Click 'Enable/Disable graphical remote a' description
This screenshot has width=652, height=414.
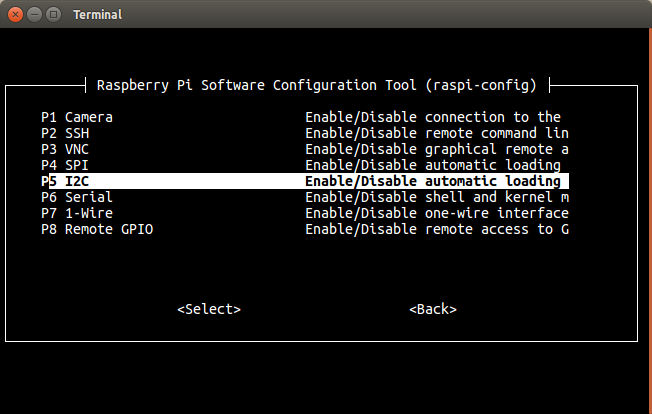437,149
